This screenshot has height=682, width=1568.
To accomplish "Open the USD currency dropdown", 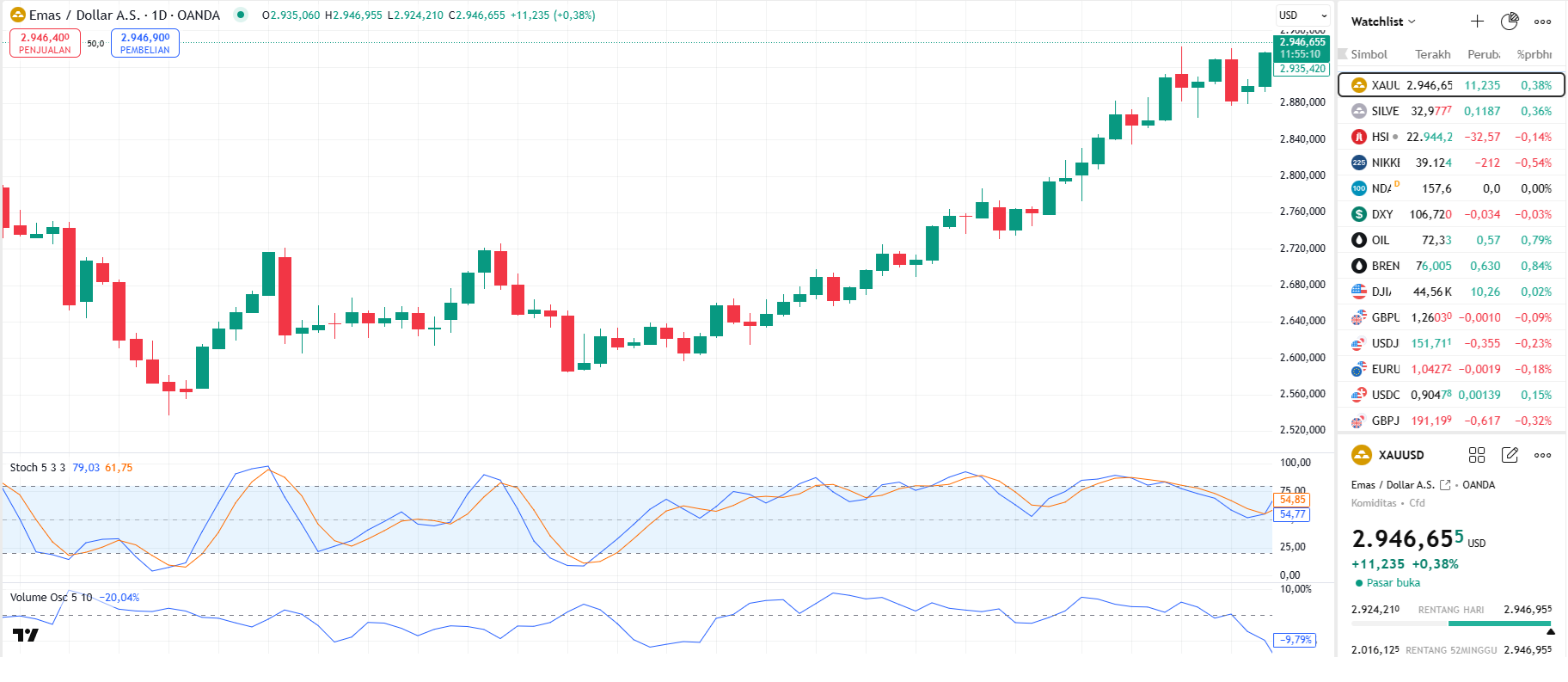I will (x=1302, y=15).
